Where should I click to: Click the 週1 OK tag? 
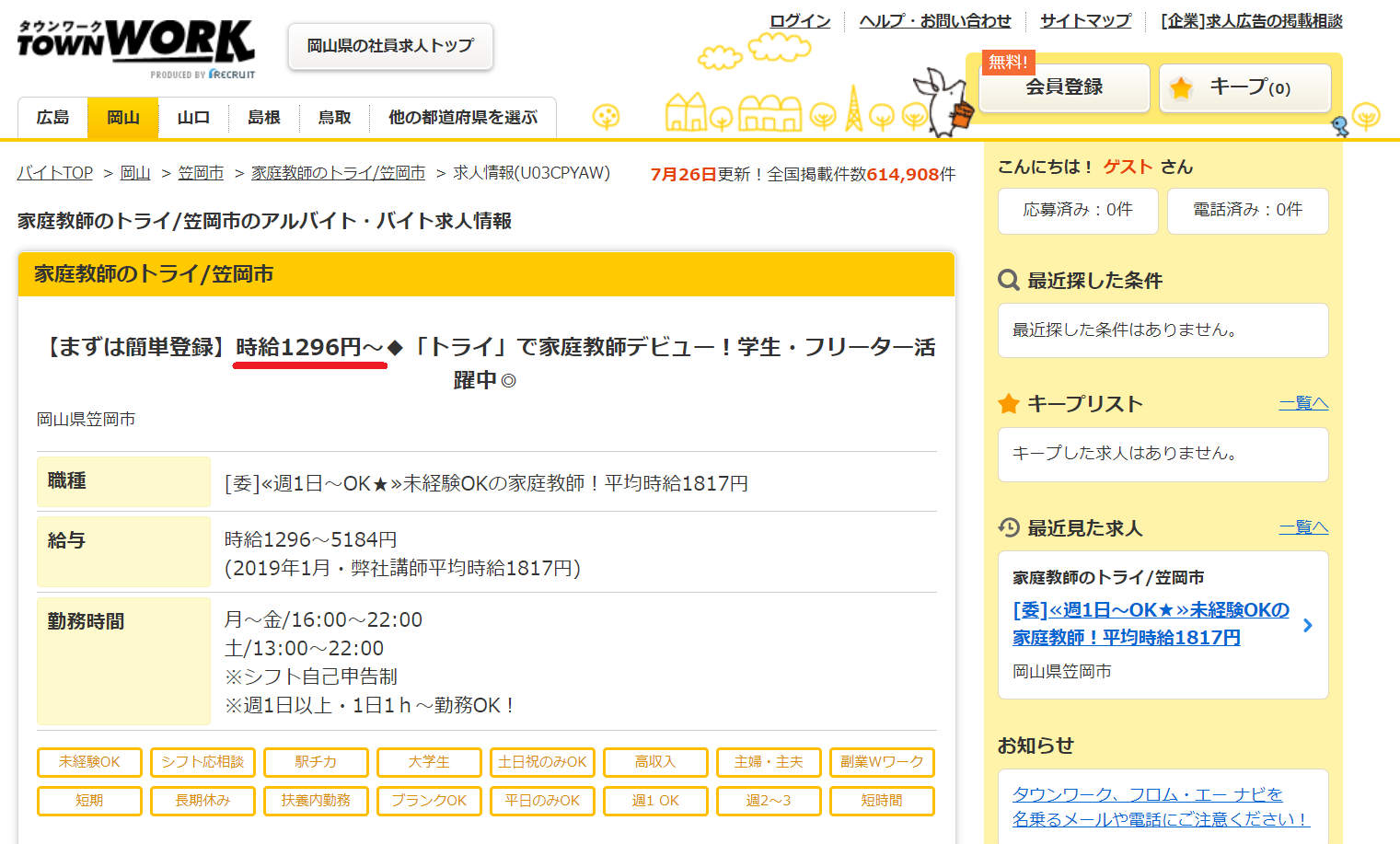tap(655, 801)
